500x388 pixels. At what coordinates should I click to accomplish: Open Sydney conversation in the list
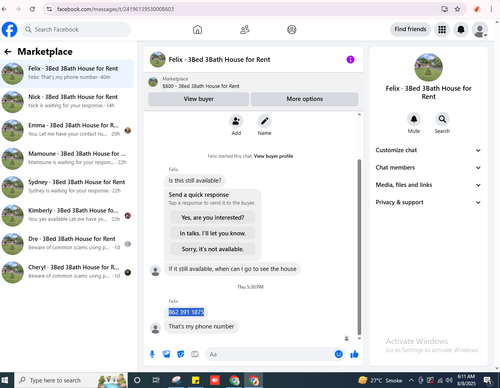coord(67,187)
